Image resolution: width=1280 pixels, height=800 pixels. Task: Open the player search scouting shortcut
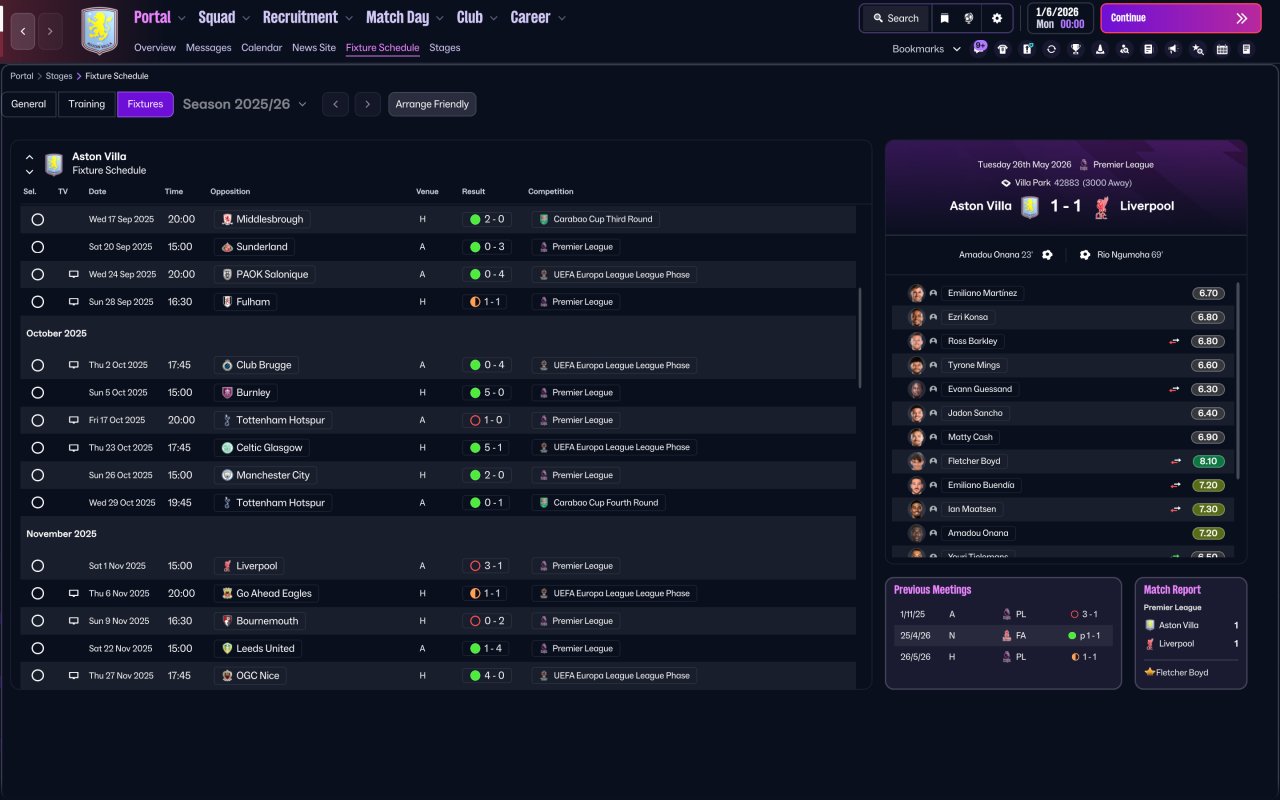(1124, 49)
